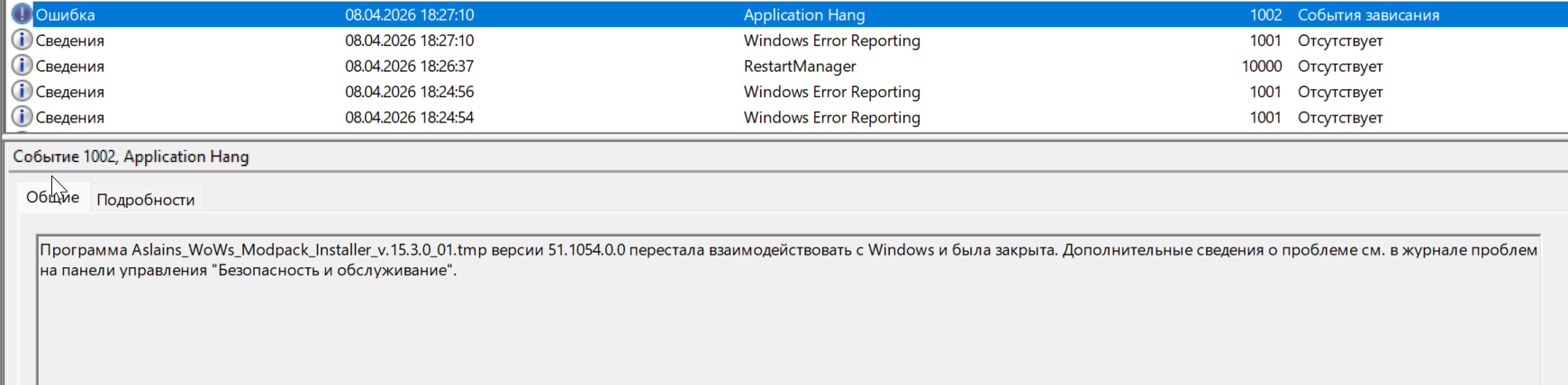The image size is (1568, 385).
Task: Click info icon of the 18:24:56 row
Action: [22, 92]
